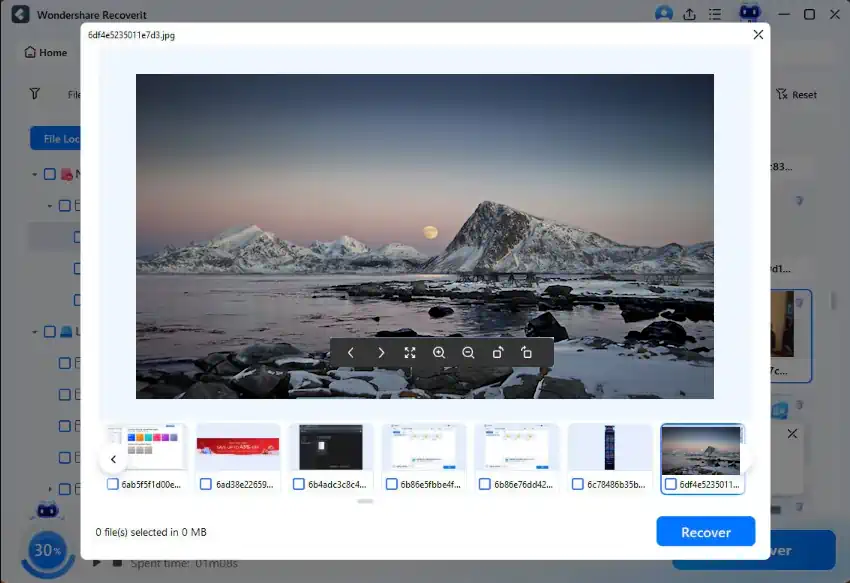Go to Home in main window
The width and height of the screenshot is (850, 583).
pos(46,53)
